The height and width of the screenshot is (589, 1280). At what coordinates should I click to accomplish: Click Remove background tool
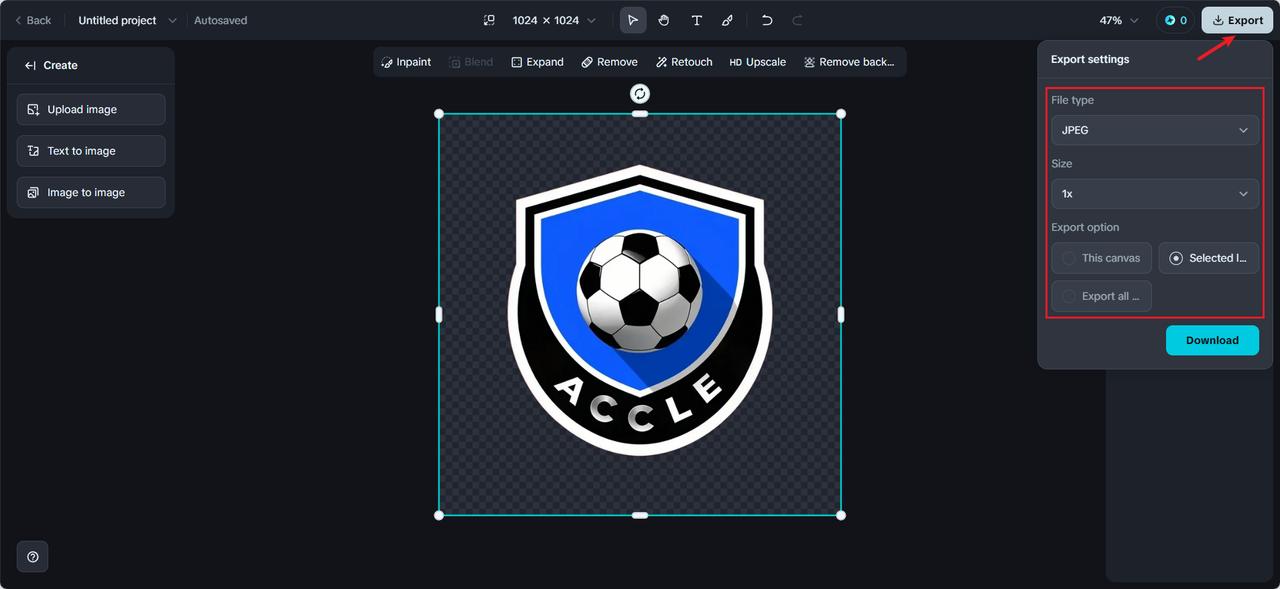tap(849, 62)
